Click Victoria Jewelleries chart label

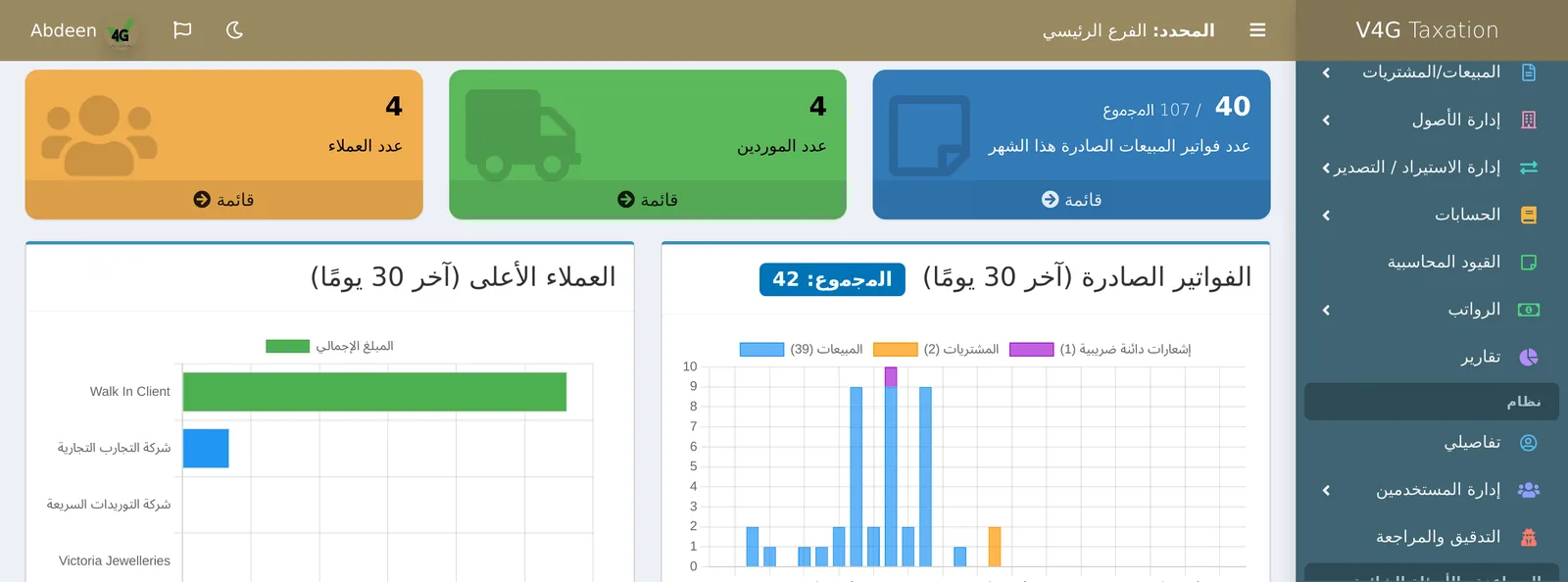click(115, 560)
